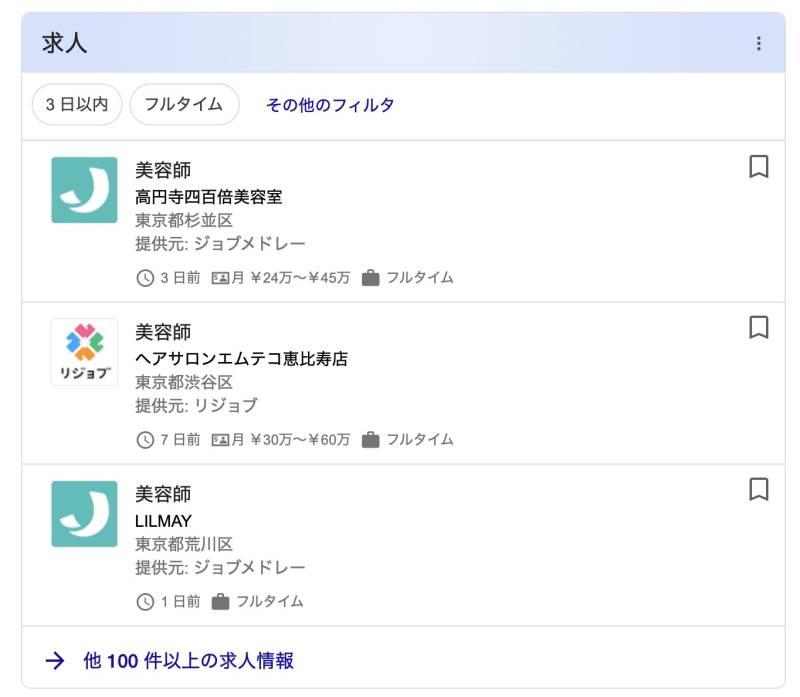This screenshot has height=697, width=800.
Task: View 他 100 件以上の求人情報 link
Action: tap(188, 660)
